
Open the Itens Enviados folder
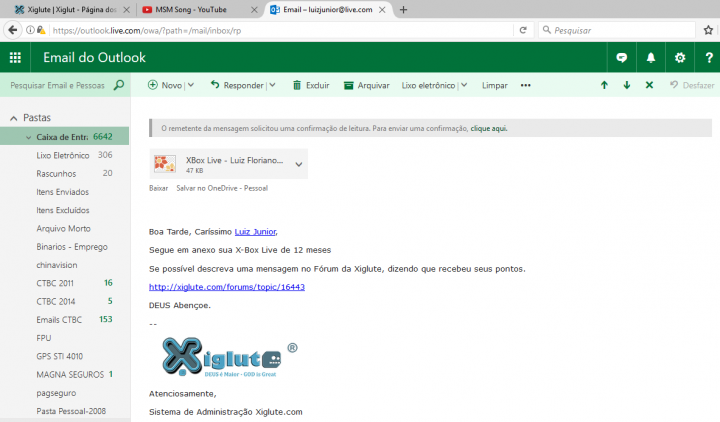[x=64, y=192]
